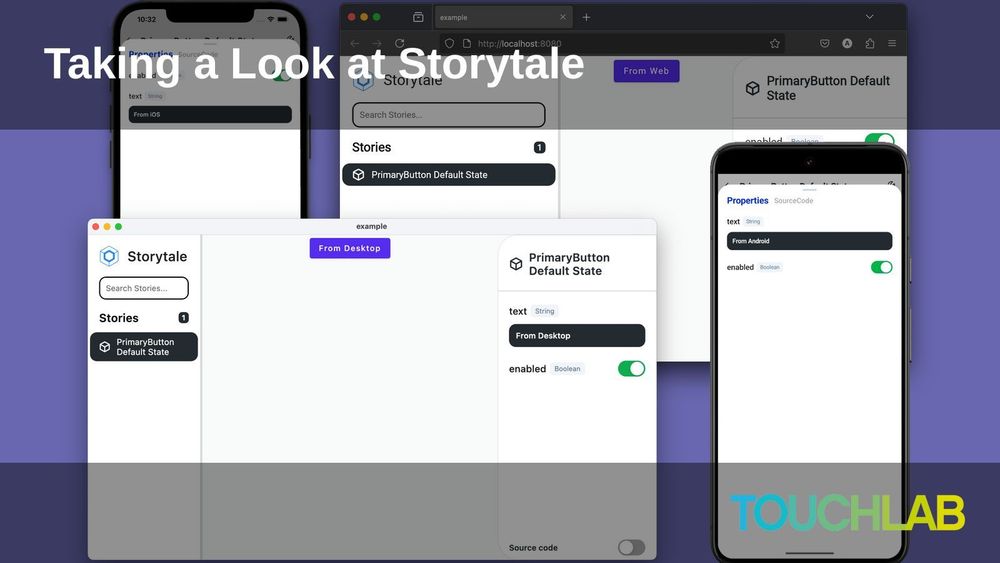Click stories count badge in browser sidebar

point(540,147)
